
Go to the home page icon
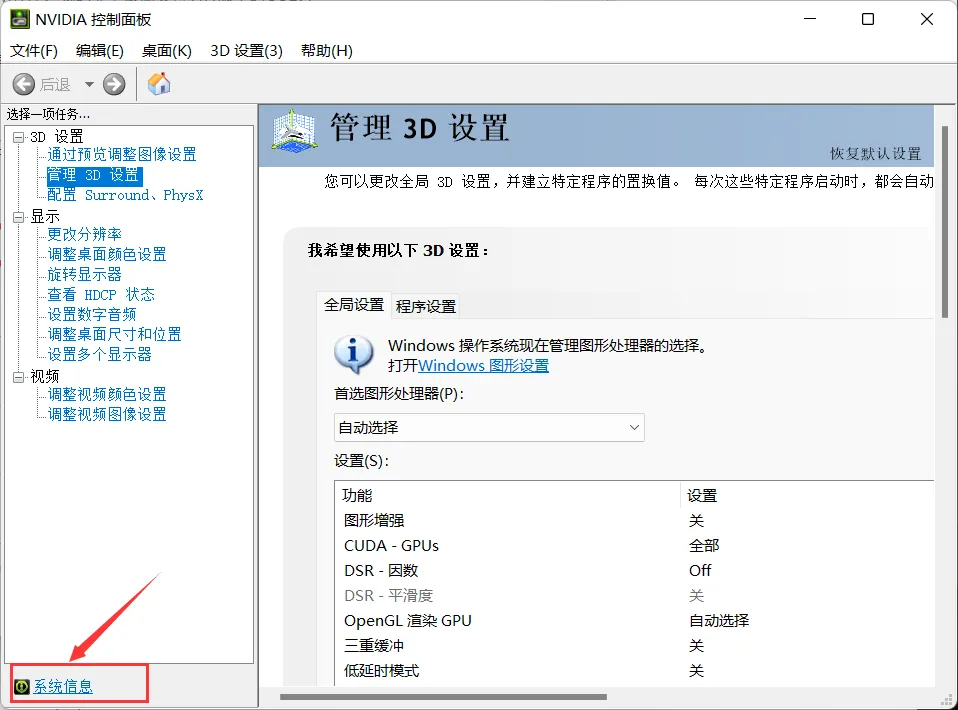[x=159, y=84]
